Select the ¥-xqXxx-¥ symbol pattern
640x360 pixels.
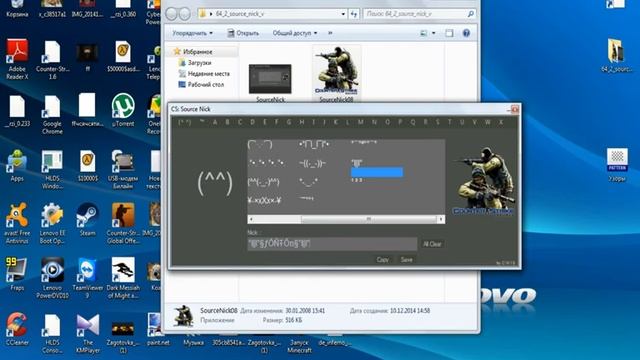[x=264, y=200]
